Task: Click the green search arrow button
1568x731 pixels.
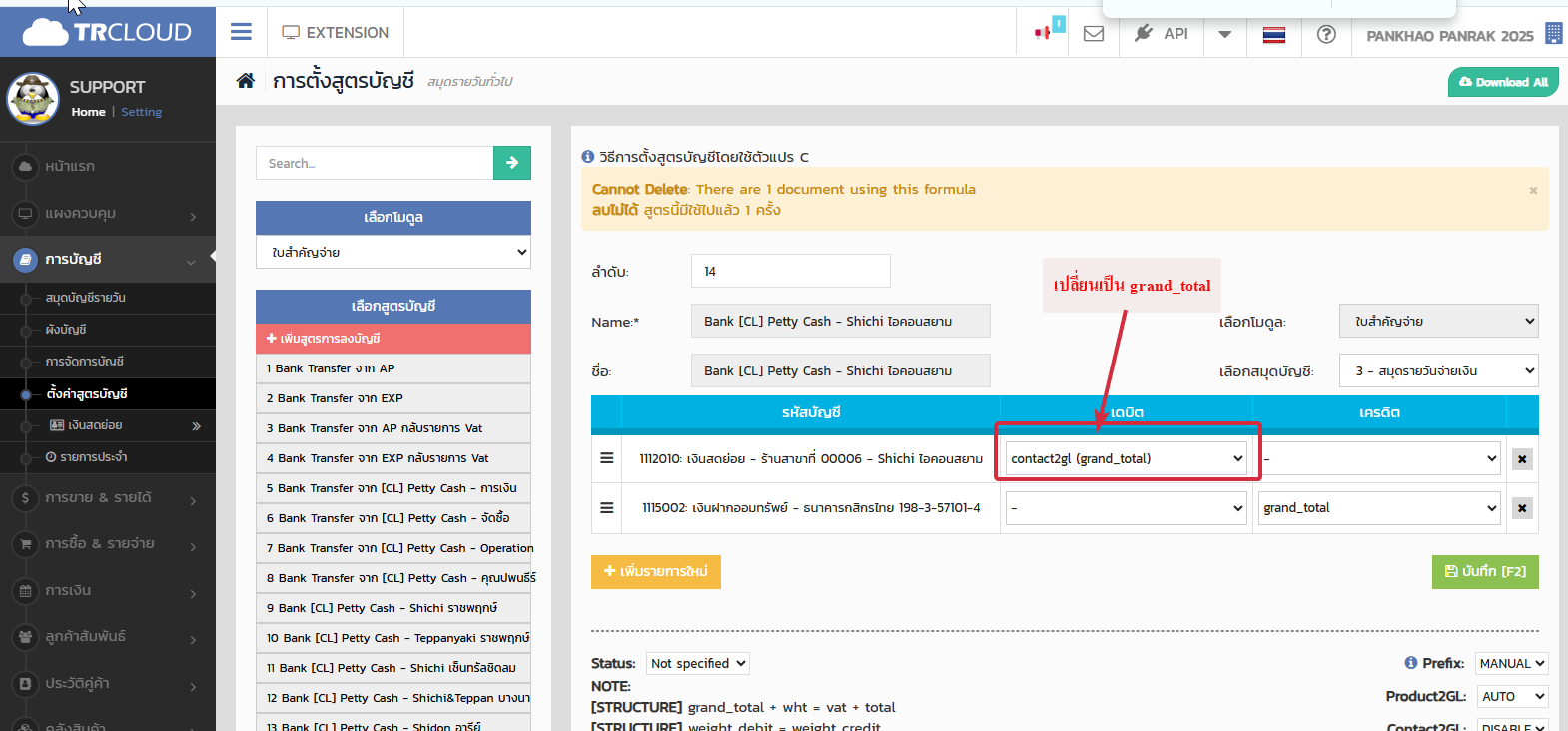Action: pos(511,163)
